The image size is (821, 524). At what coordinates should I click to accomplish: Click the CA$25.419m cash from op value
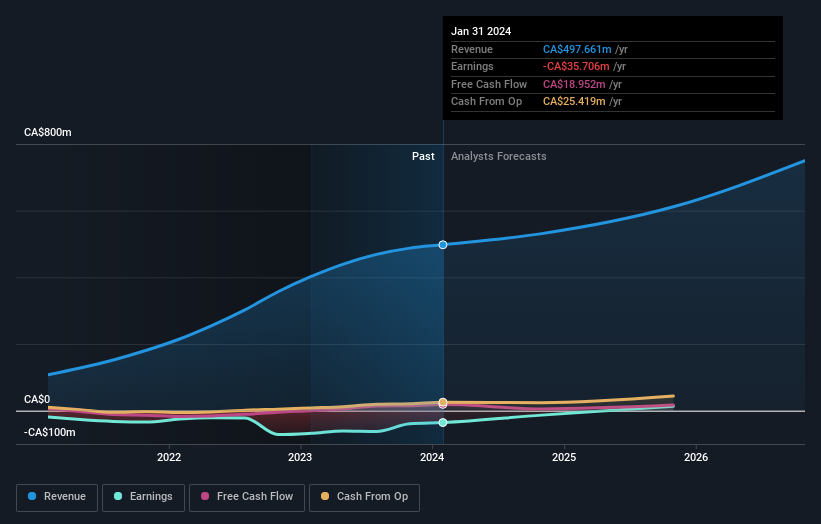pyautogui.click(x=574, y=102)
